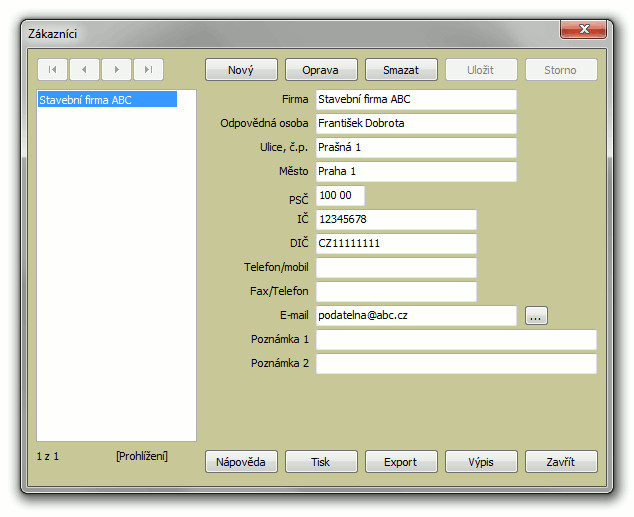
Task: Click the Poznámka 1 field
Action: pos(456,340)
